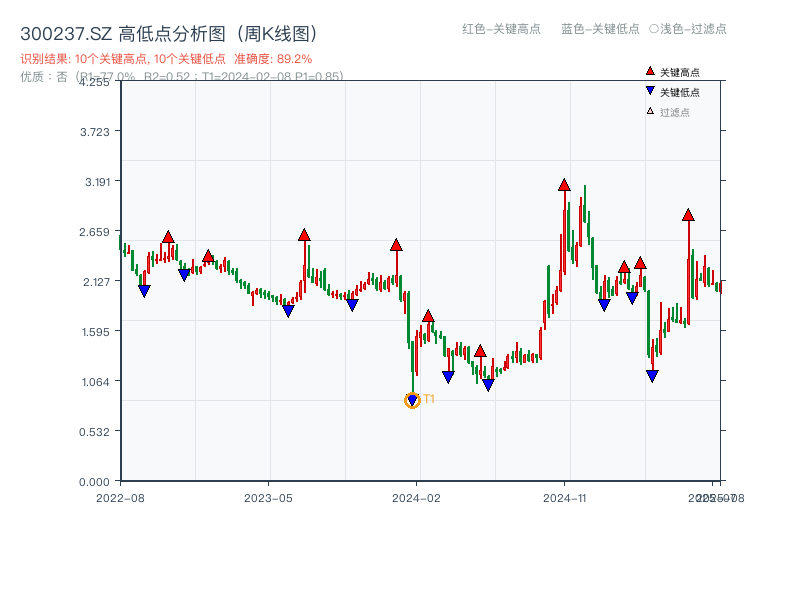The image size is (800, 600).
Task: Click the highest red triangle marker near 2024-11
Action: coord(565,185)
